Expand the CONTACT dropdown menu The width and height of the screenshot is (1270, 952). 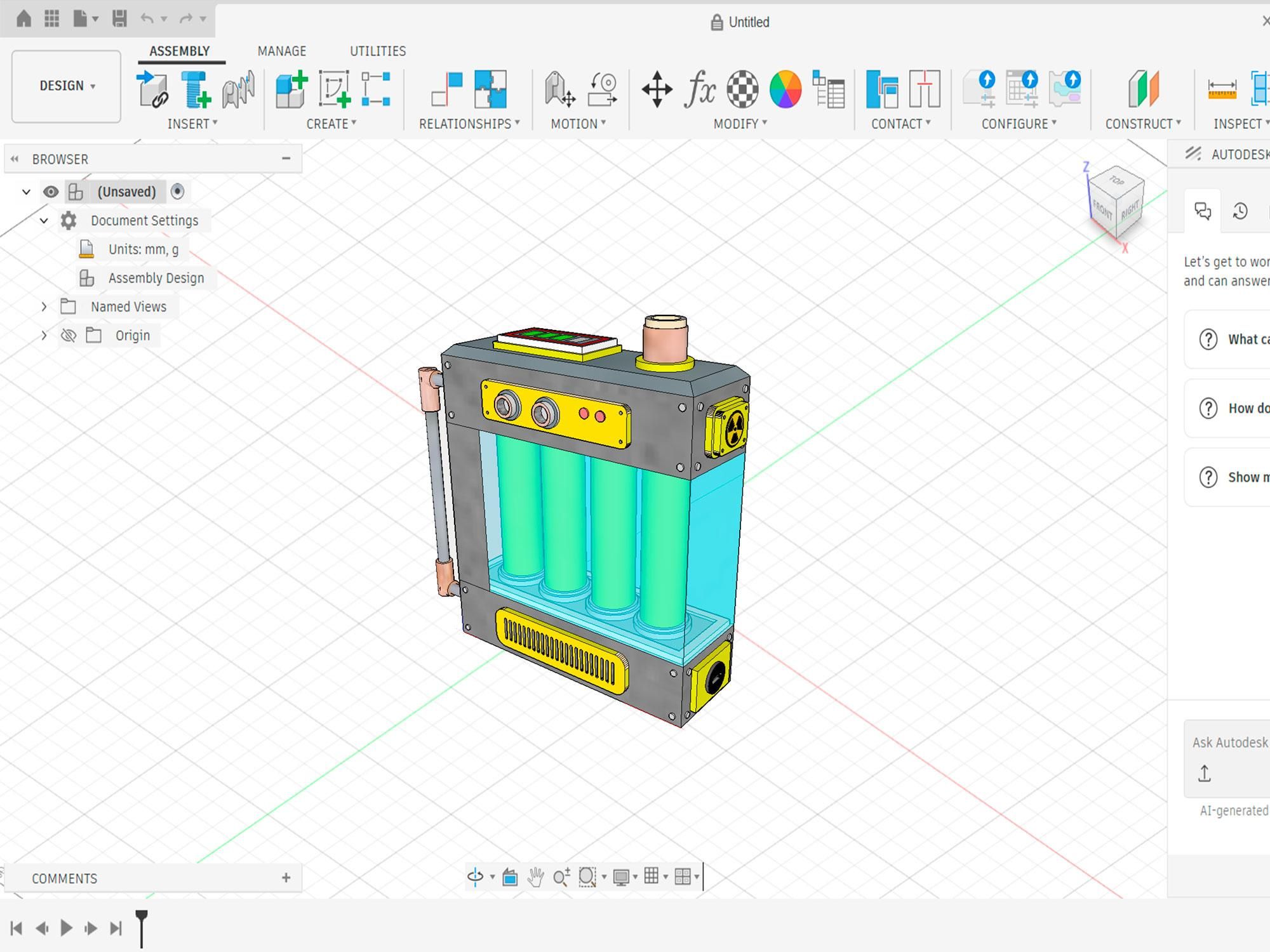[901, 124]
